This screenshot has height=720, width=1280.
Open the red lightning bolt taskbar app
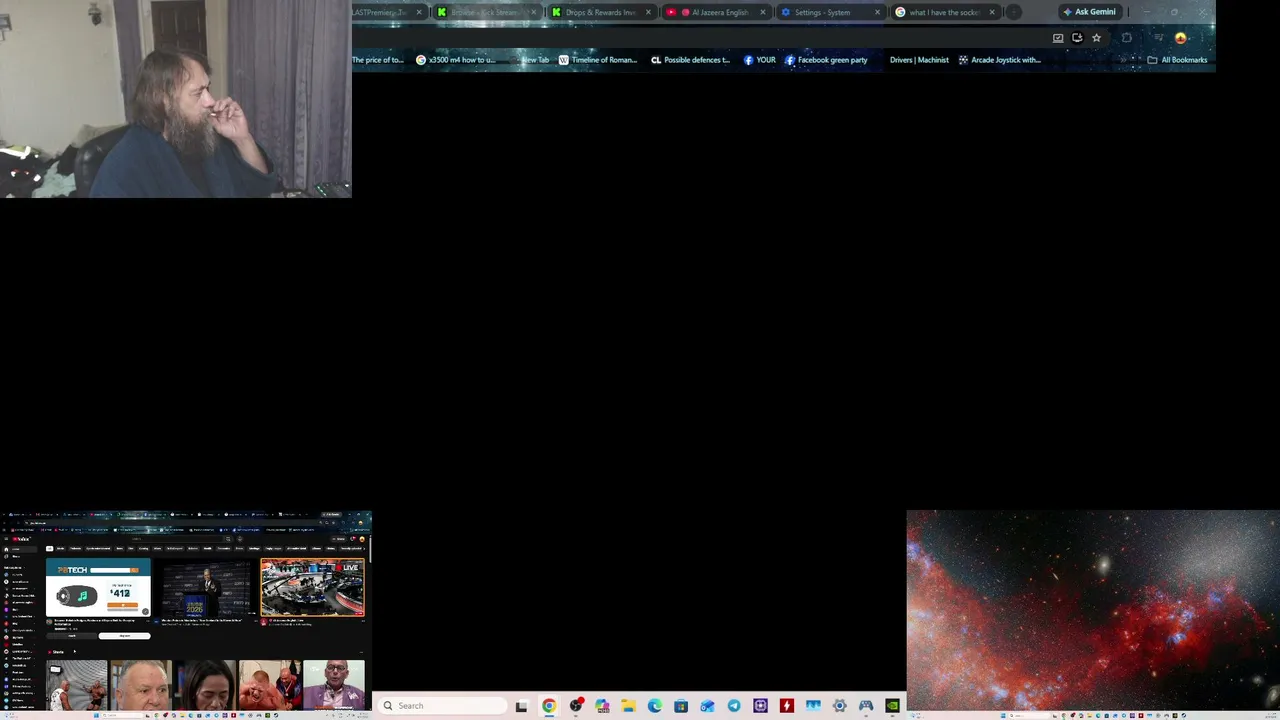787,706
